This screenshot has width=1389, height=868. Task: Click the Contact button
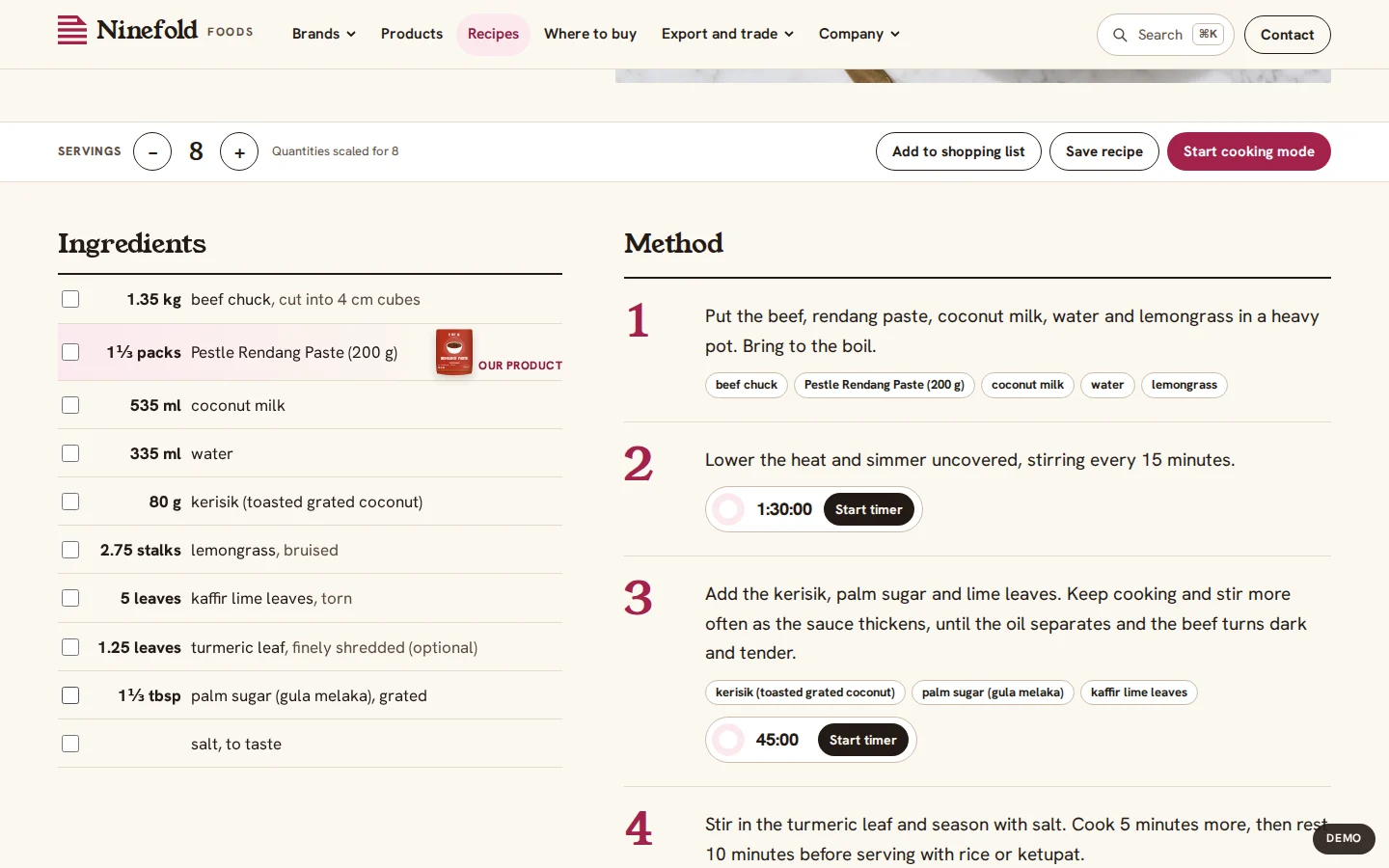tap(1287, 35)
